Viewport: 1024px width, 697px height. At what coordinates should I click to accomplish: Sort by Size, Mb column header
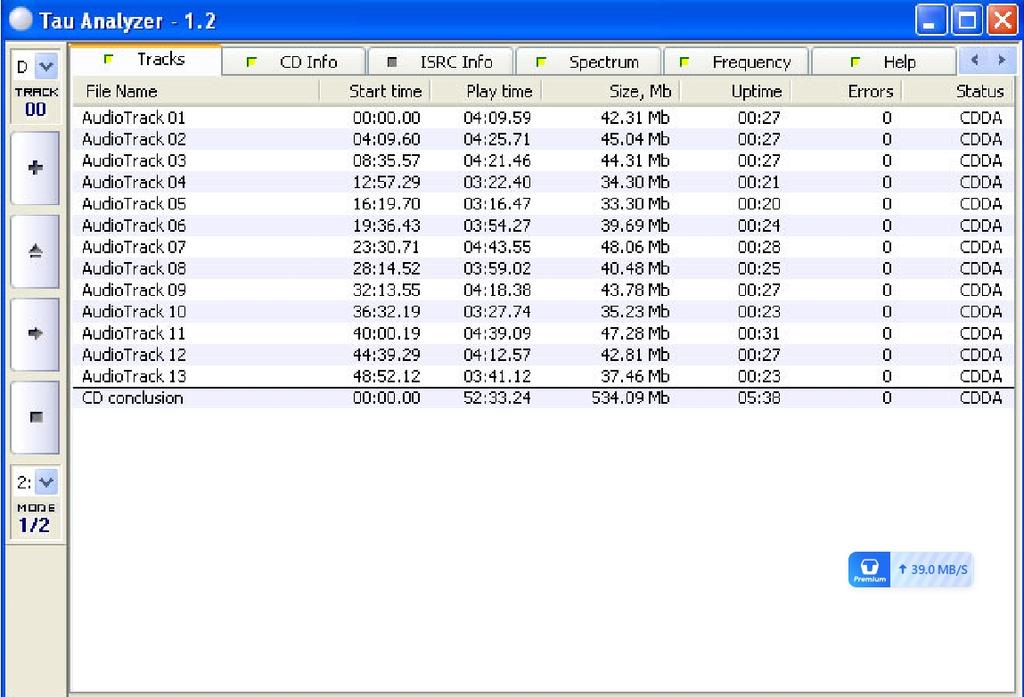click(x=611, y=91)
